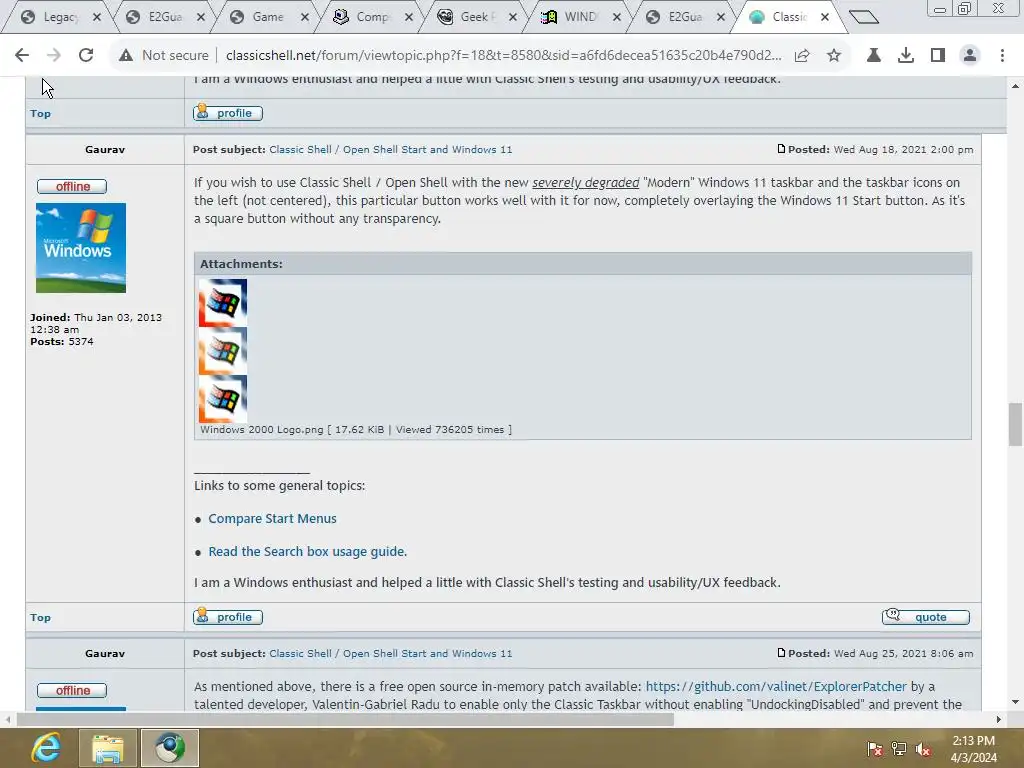This screenshot has width=1024, height=768.
Task: Open the bottom Windows 2000 logo attachment
Action: click(223, 399)
